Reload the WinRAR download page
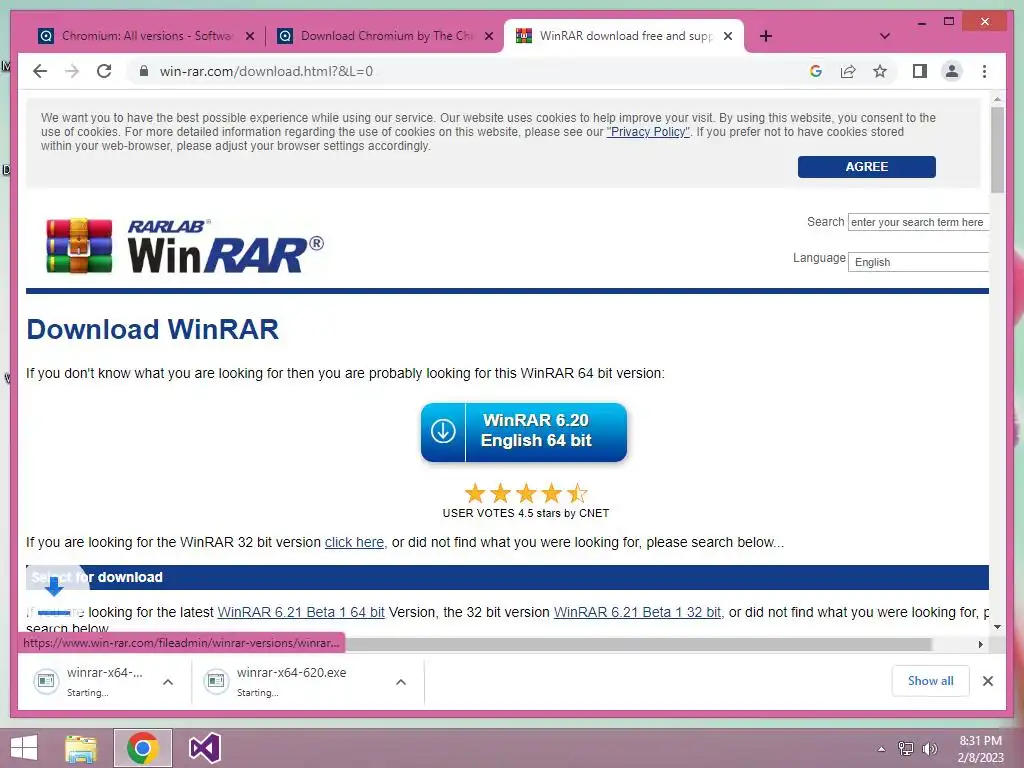Viewport: 1024px width, 768px height. 104,71
